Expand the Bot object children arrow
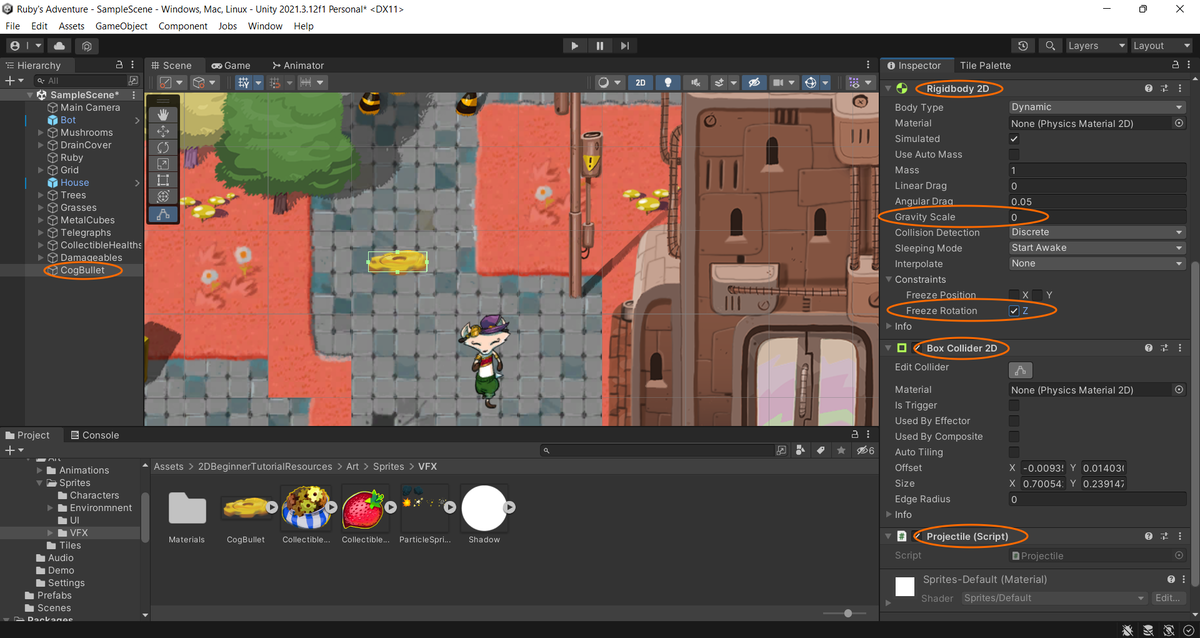 [137, 120]
